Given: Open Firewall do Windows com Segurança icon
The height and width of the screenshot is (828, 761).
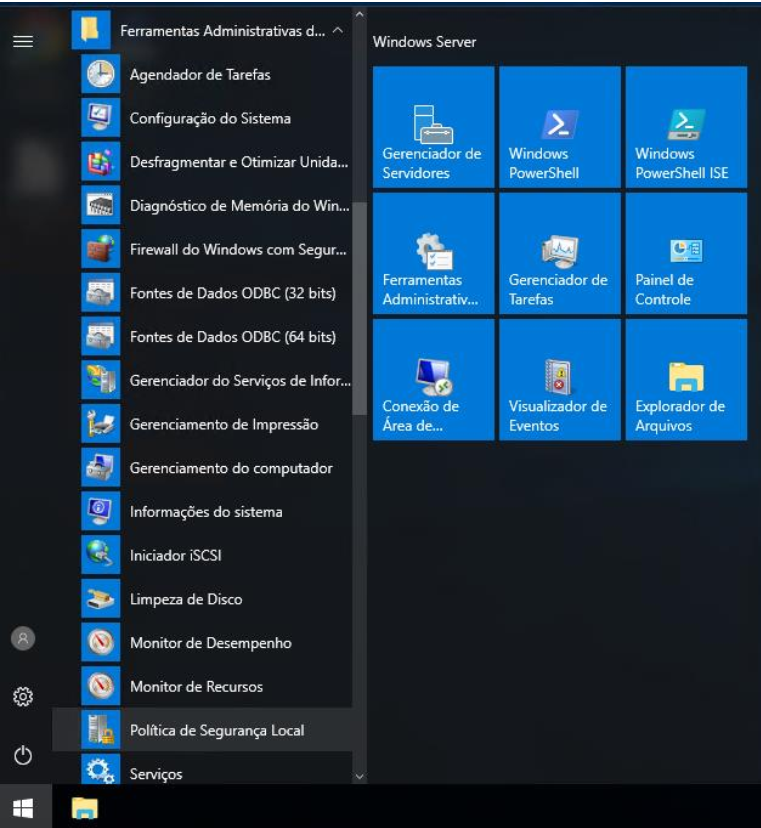Looking at the screenshot, I should [100, 249].
